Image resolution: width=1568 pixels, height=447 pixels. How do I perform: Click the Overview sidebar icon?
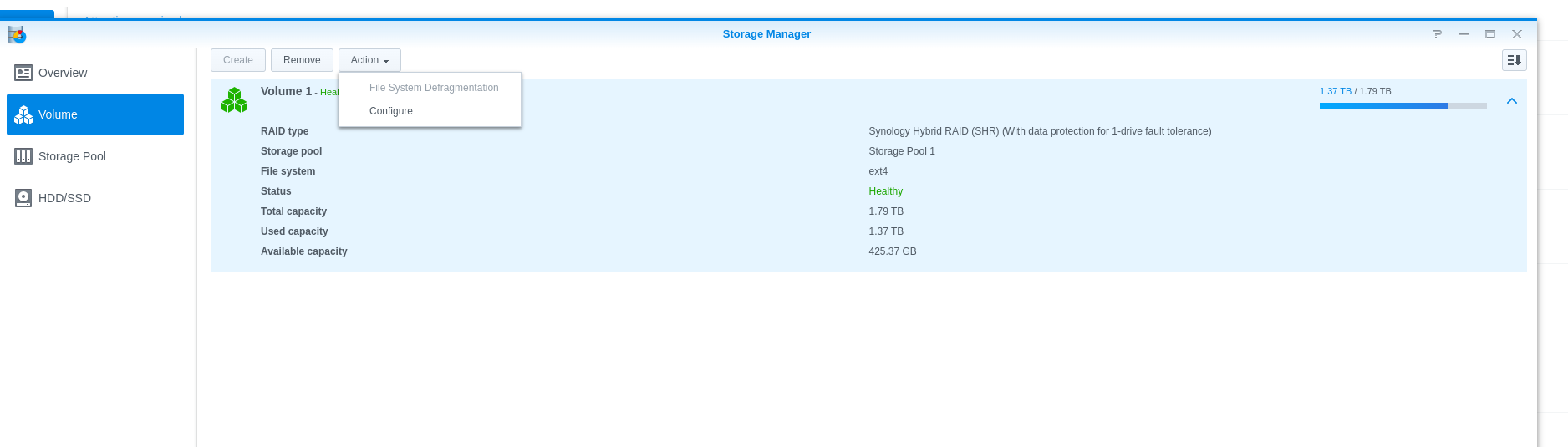(23, 73)
